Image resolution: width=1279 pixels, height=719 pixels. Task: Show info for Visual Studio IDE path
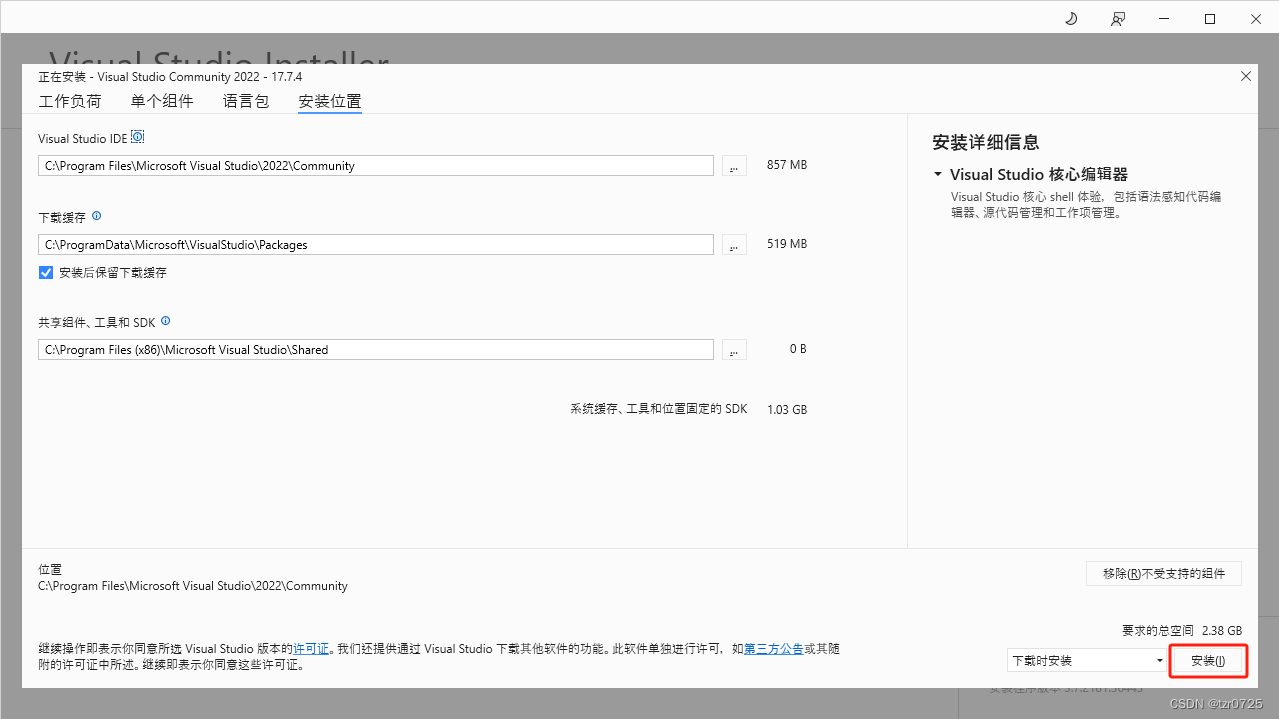(138, 137)
